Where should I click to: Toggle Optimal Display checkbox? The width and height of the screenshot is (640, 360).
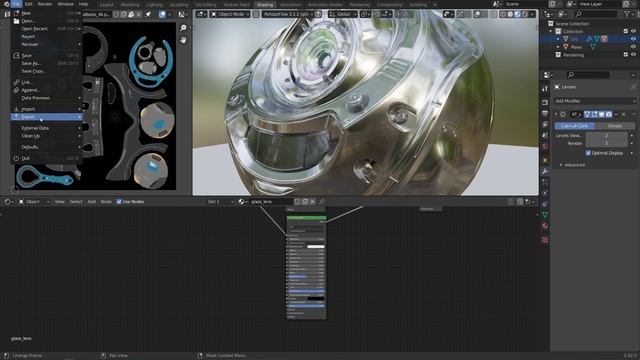tap(588, 153)
